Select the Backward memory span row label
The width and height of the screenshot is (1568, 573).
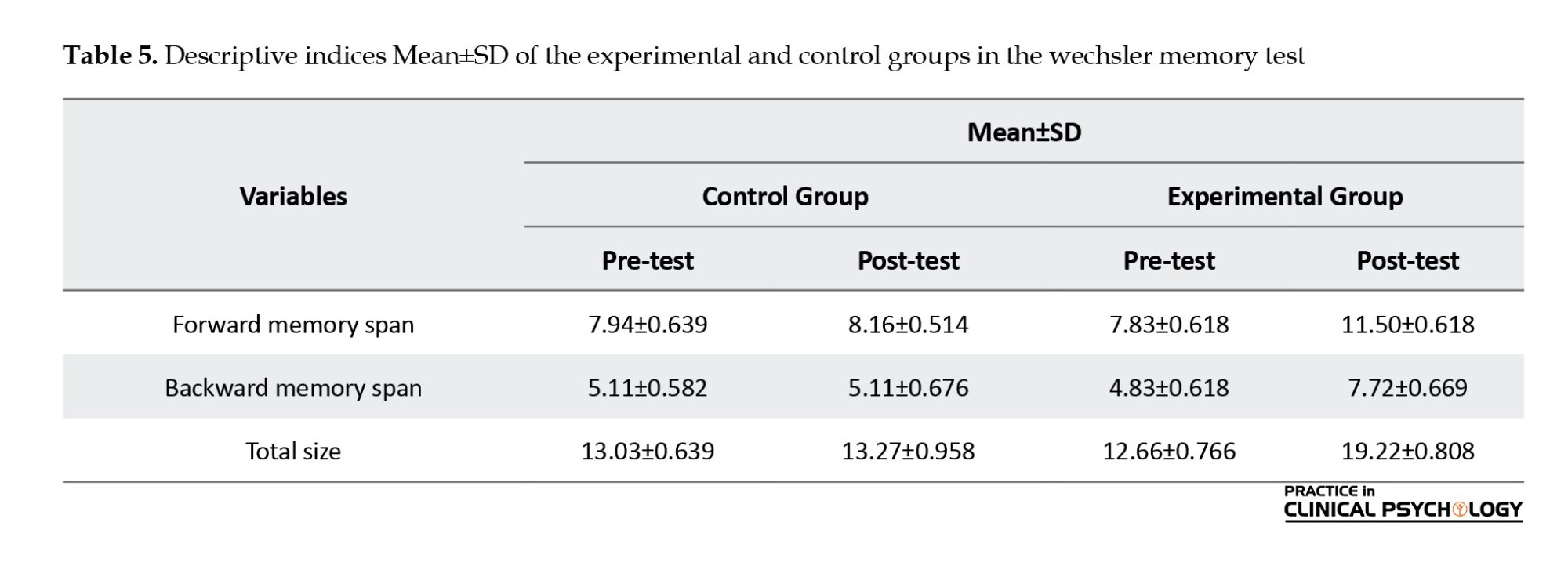pos(293,388)
